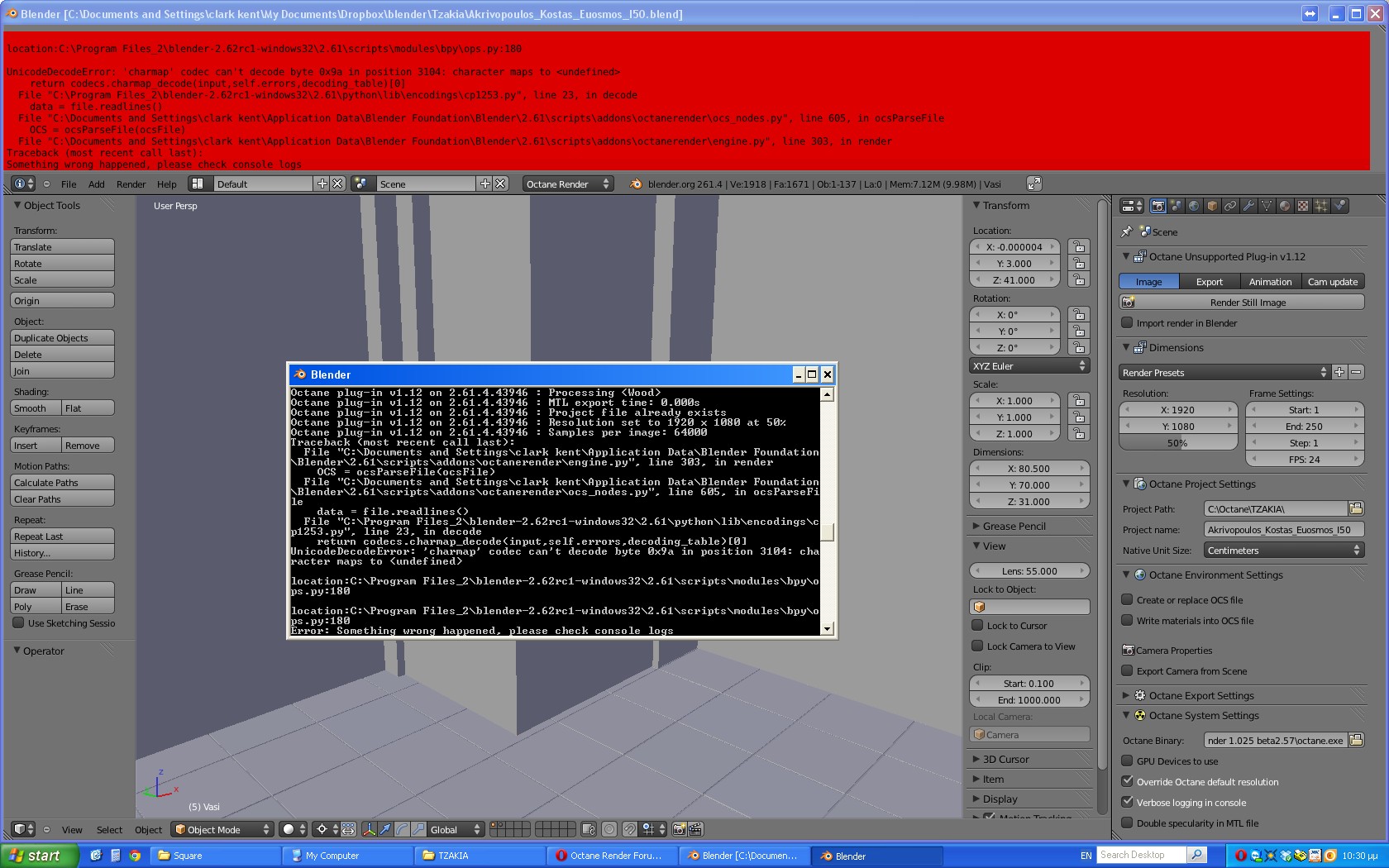Open the Render Presets dropdown
The height and width of the screenshot is (868, 1389).
coord(1224,372)
